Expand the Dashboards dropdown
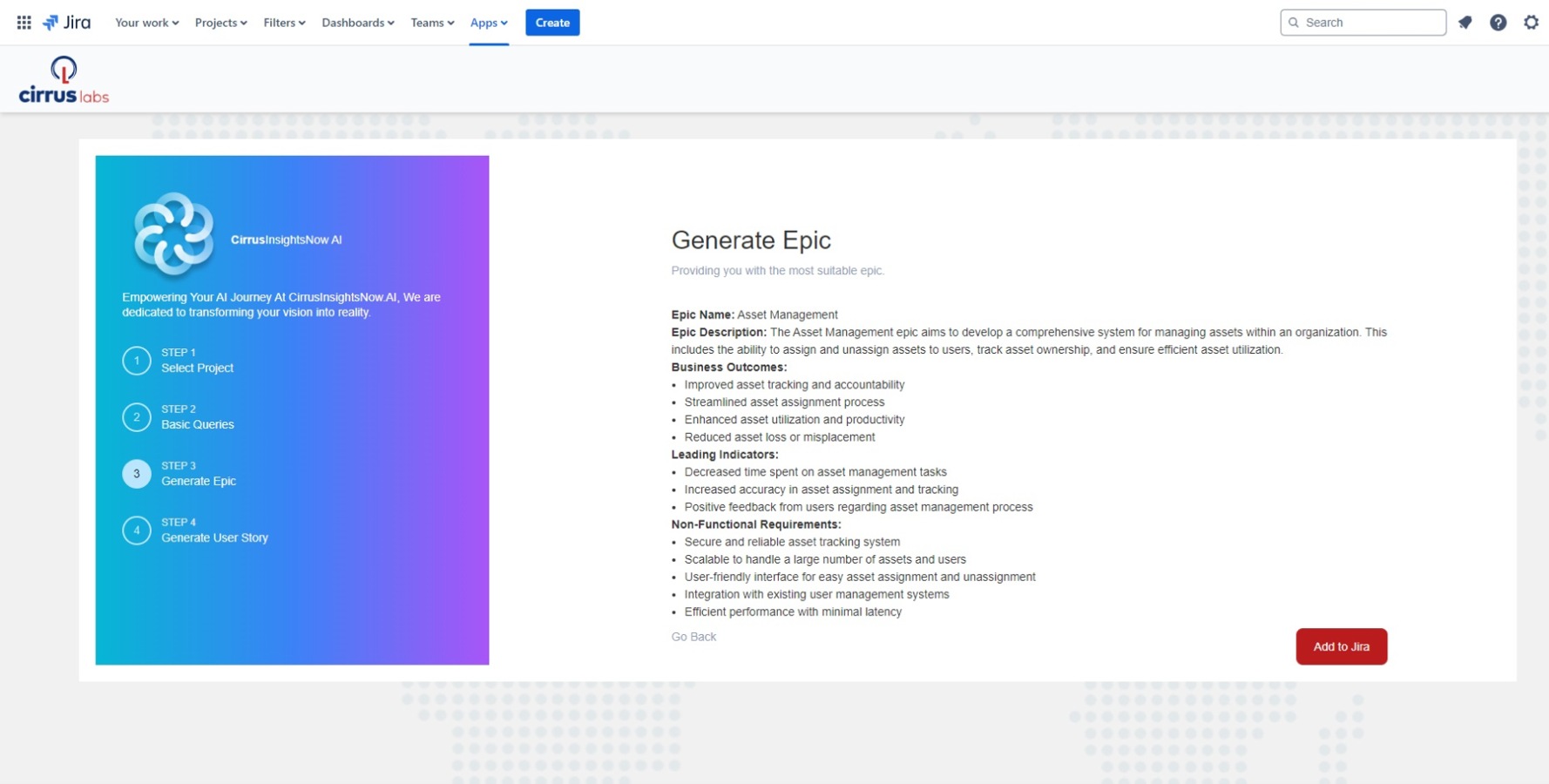Viewport: 1549px width, 784px height. (x=357, y=23)
